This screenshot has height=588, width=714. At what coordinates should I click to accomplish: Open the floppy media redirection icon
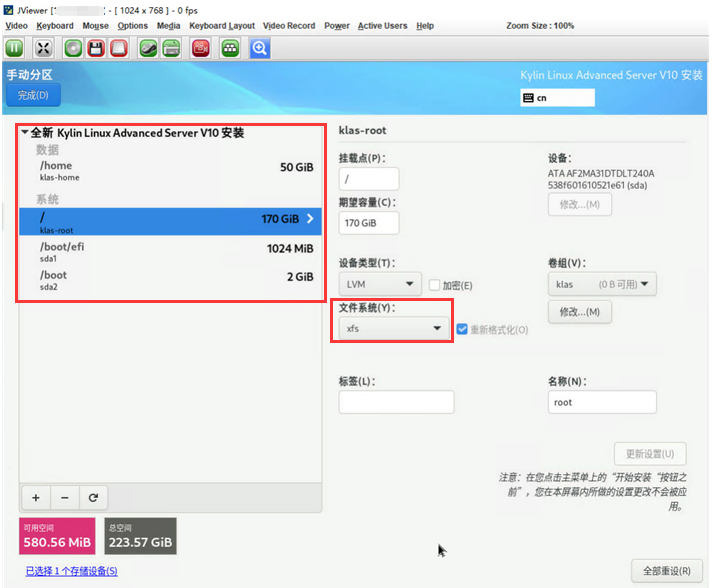pos(96,48)
